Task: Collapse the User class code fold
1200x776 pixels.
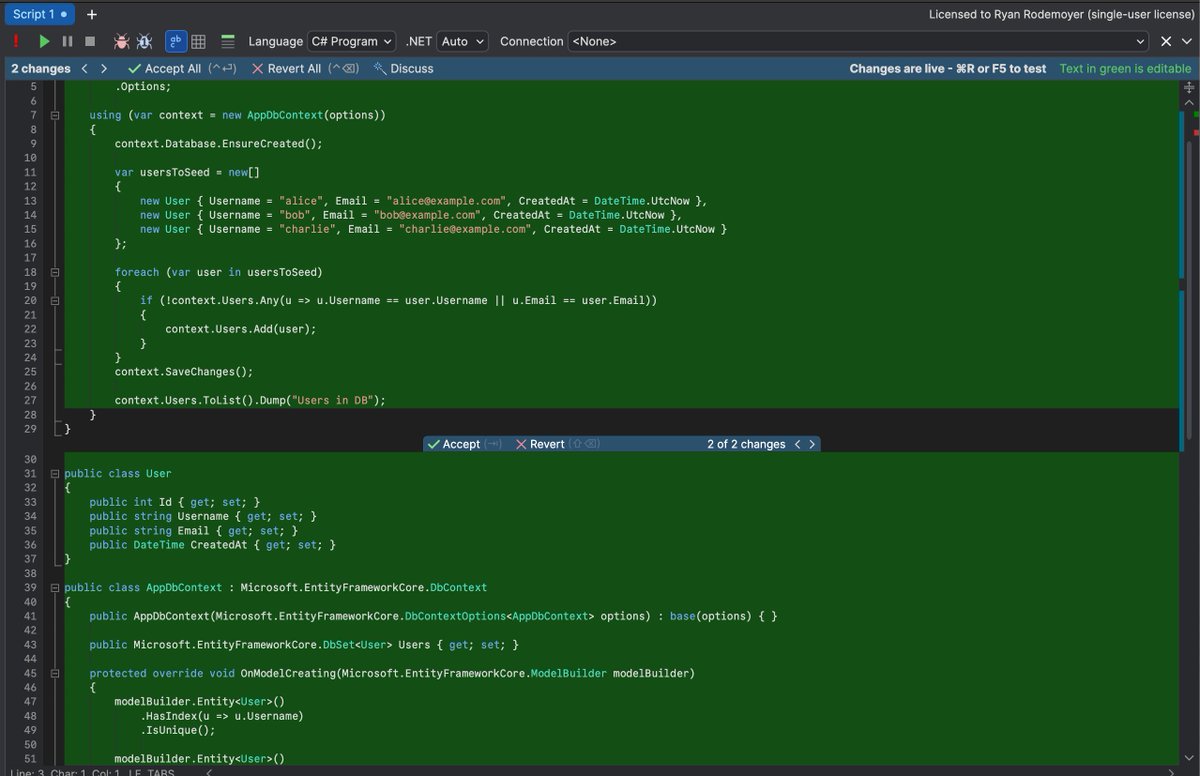Action: [x=54, y=473]
